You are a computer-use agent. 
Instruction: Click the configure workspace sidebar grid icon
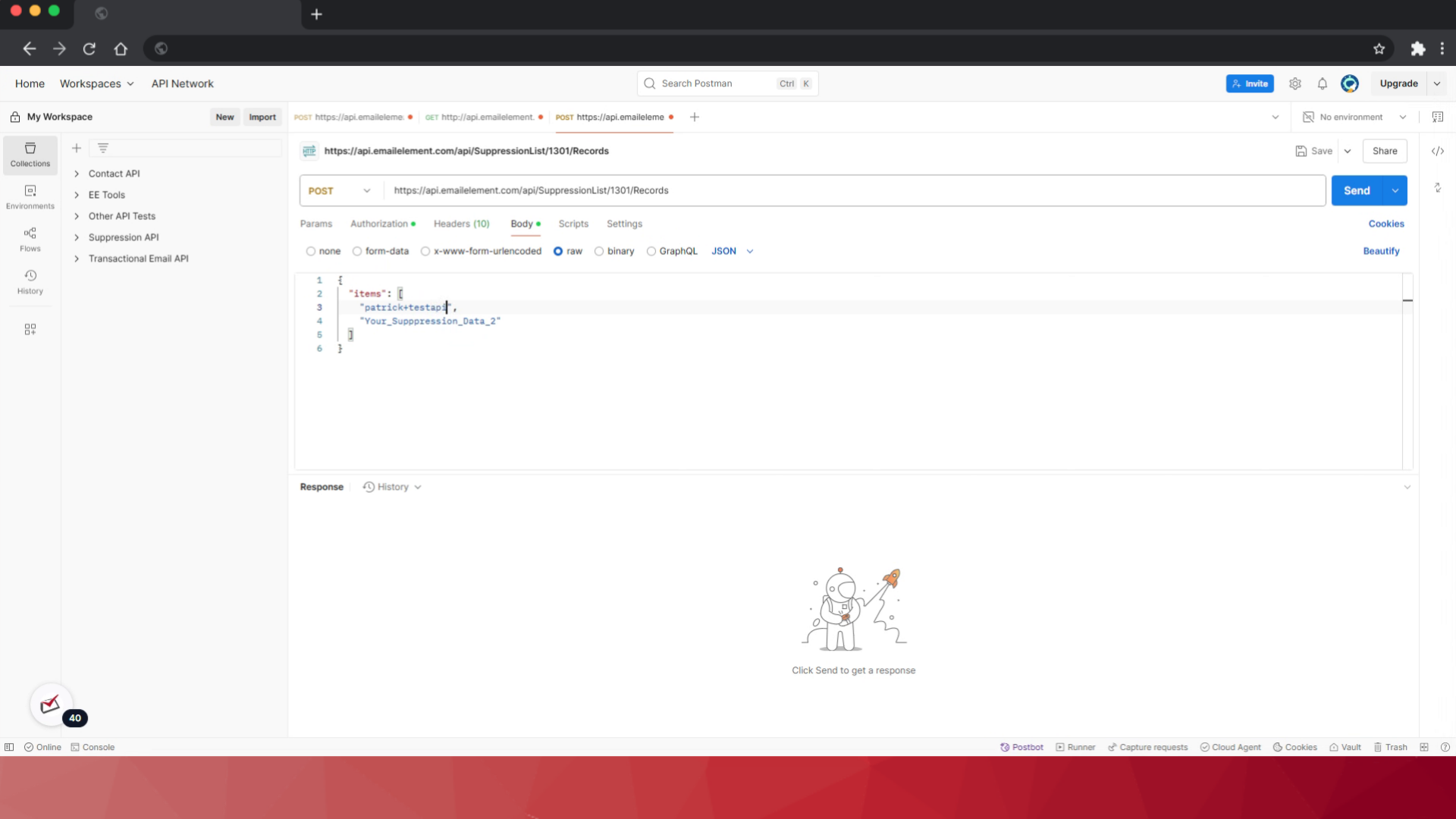pyautogui.click(x=30, y=329)
